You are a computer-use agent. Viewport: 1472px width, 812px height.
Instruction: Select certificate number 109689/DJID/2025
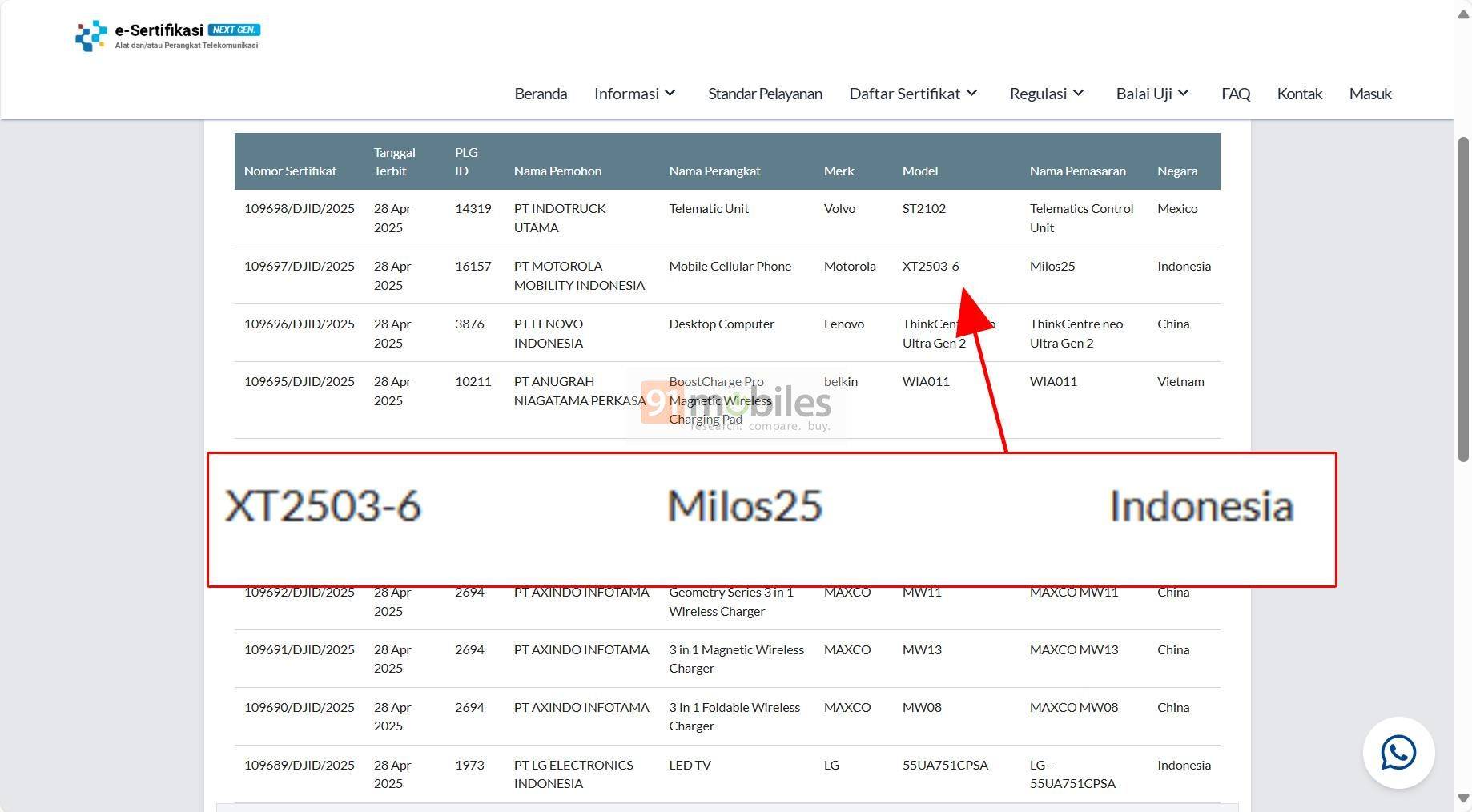[299, 766]
